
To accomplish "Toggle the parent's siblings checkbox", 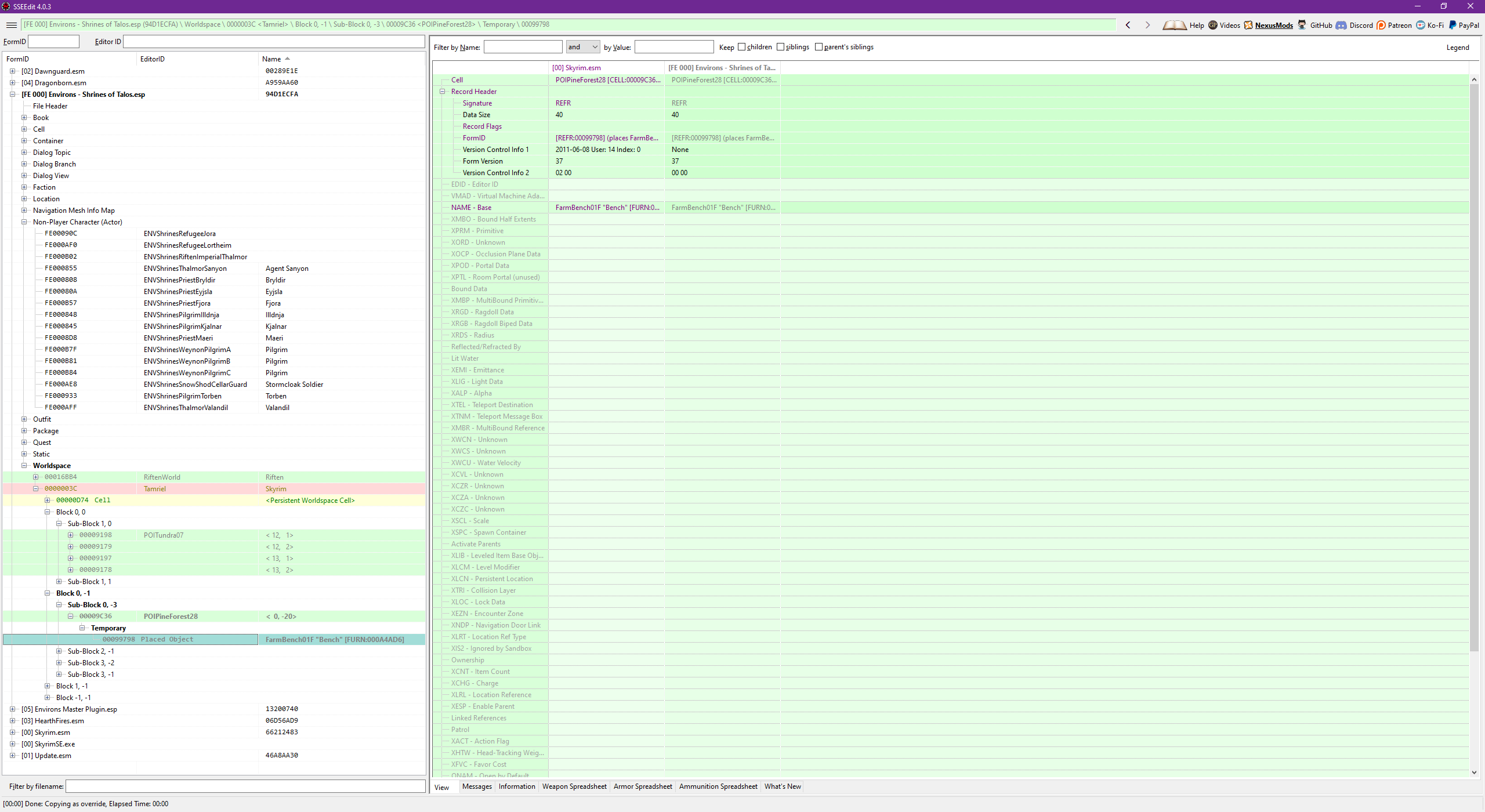I will 818,47.
